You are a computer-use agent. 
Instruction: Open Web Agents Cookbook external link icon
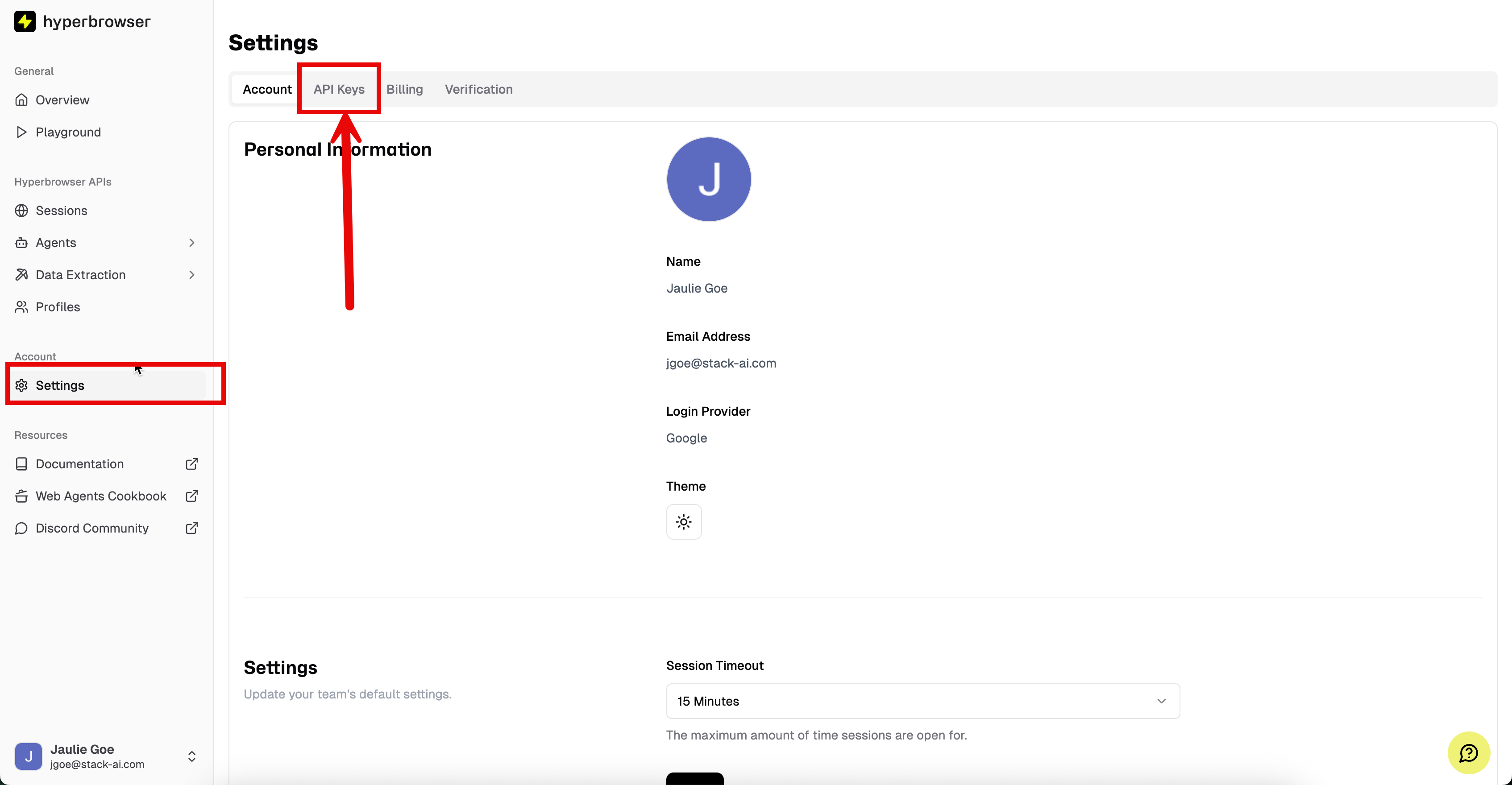pyautogui.click(x=192, y=496)
